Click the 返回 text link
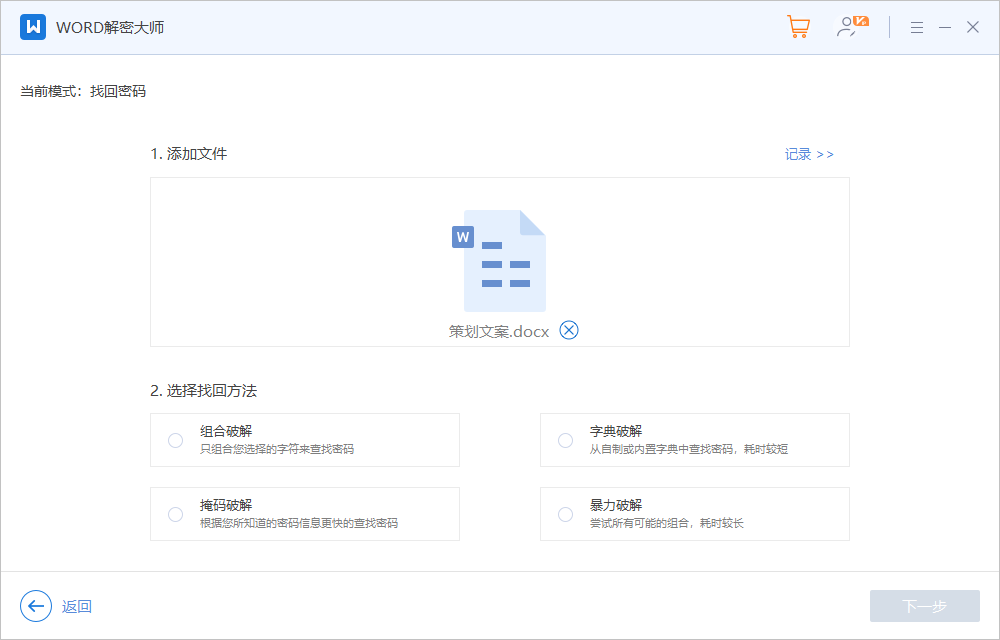 (77, 606)
